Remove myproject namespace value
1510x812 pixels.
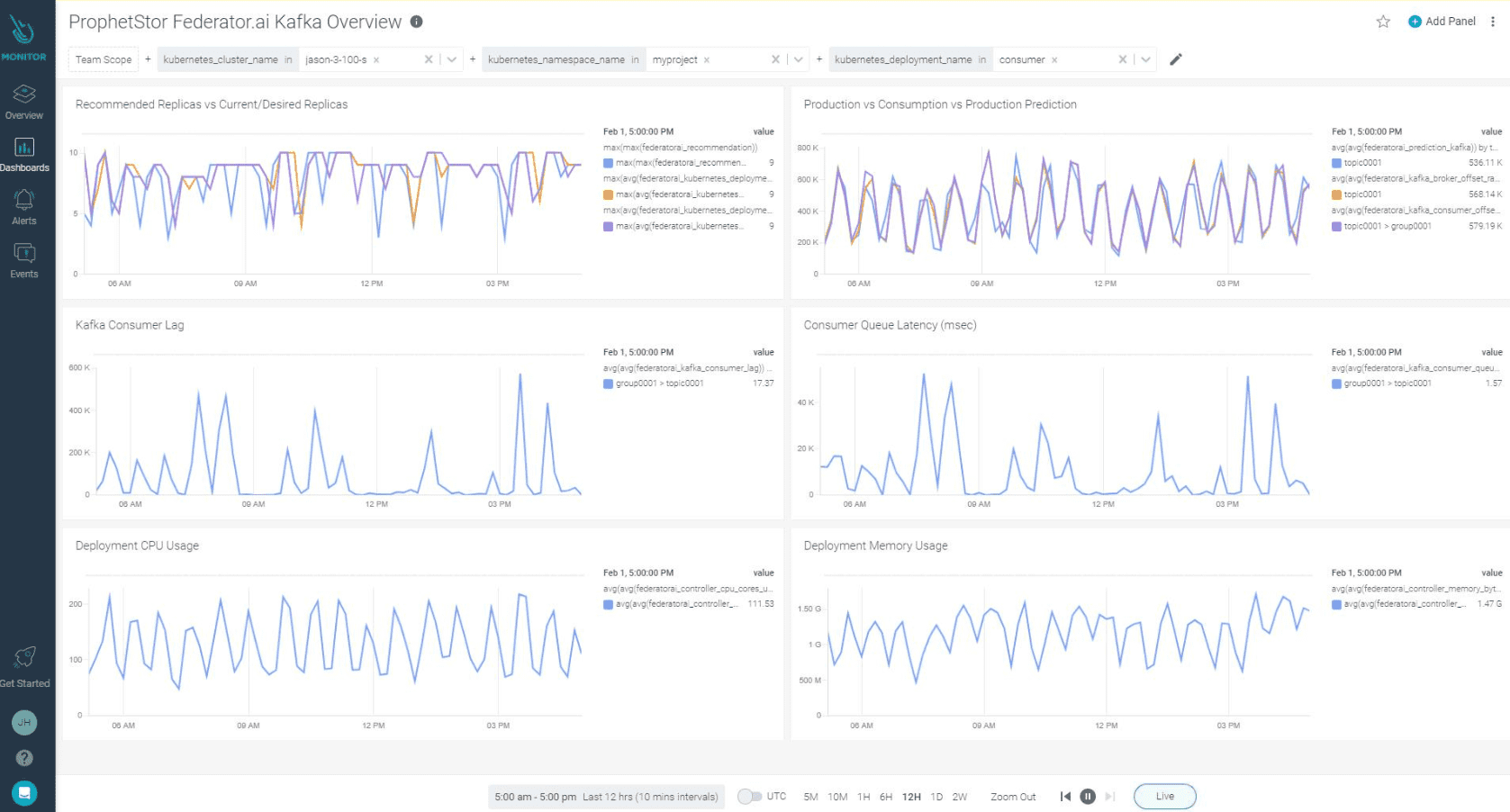click(707, 60)
